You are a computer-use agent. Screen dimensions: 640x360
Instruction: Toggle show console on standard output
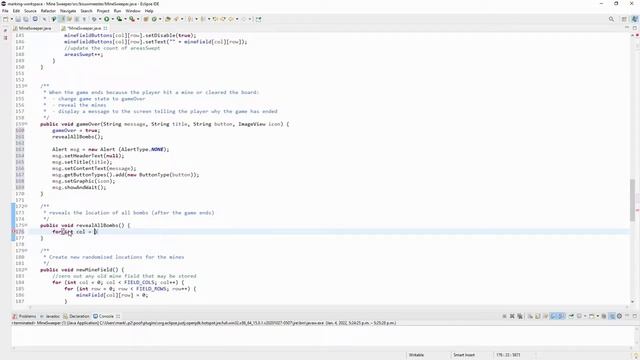553,316
